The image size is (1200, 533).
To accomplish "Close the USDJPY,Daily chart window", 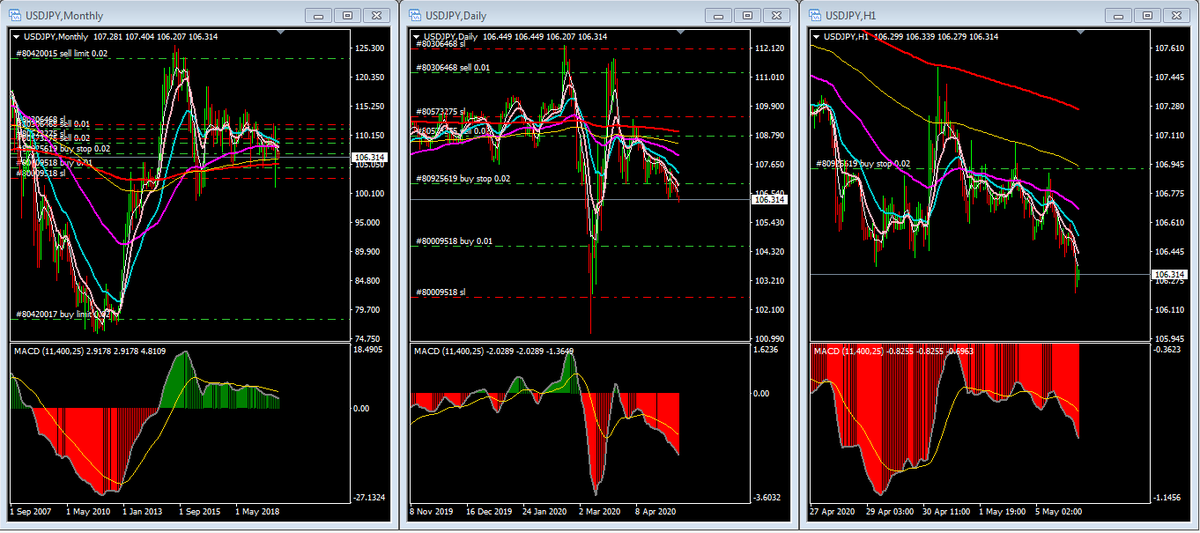I will (776, 15).
